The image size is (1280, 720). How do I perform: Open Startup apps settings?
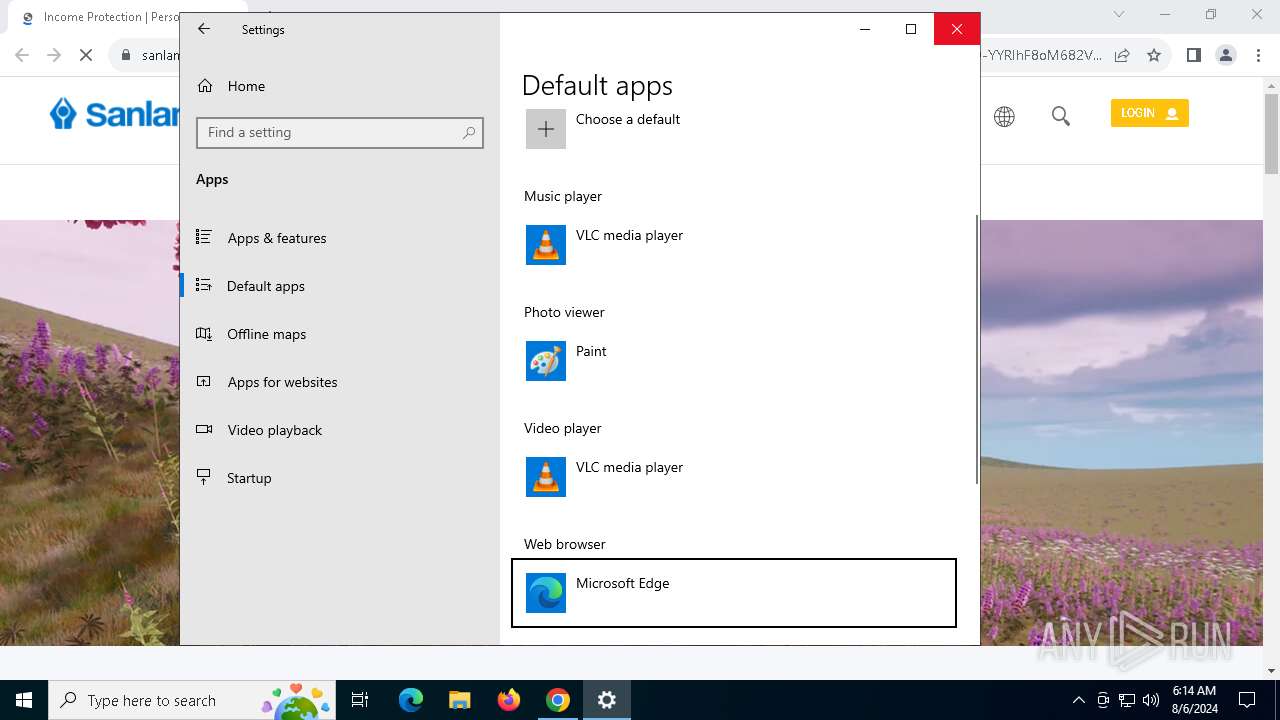click(x=340, y=478)
